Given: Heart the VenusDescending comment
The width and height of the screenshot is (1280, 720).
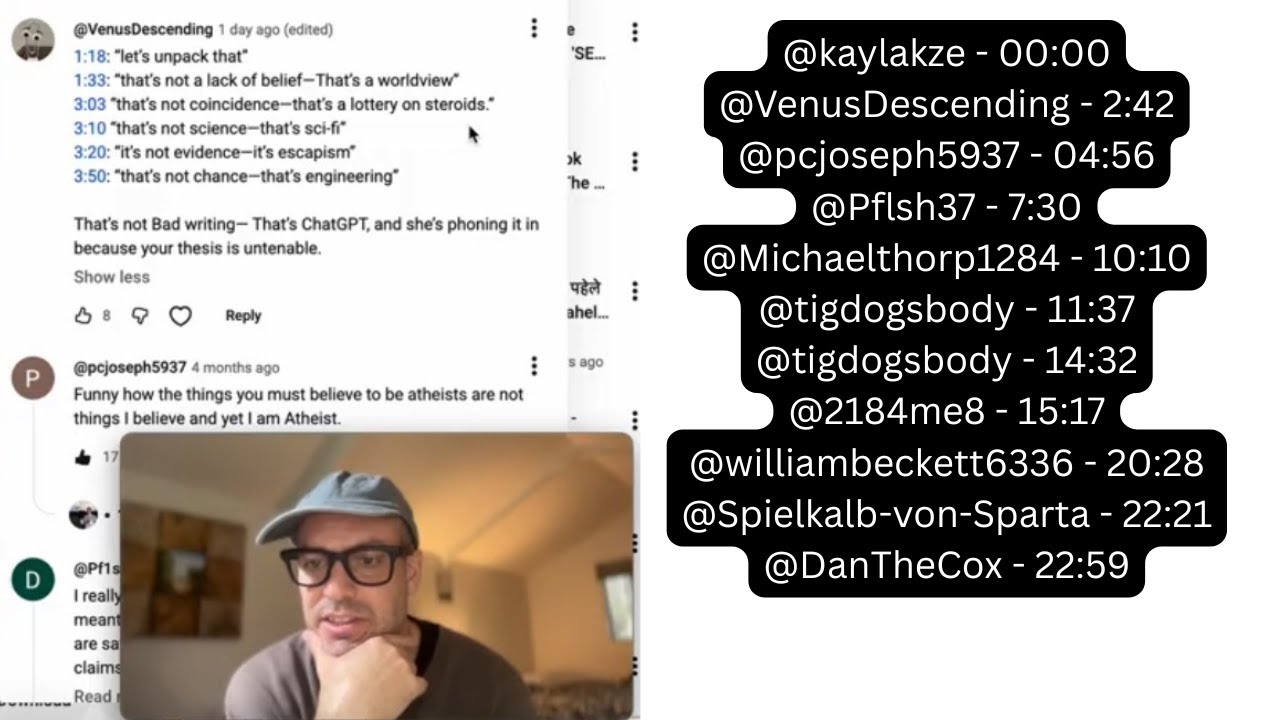Looking at the screenshot, I should 180,316.
